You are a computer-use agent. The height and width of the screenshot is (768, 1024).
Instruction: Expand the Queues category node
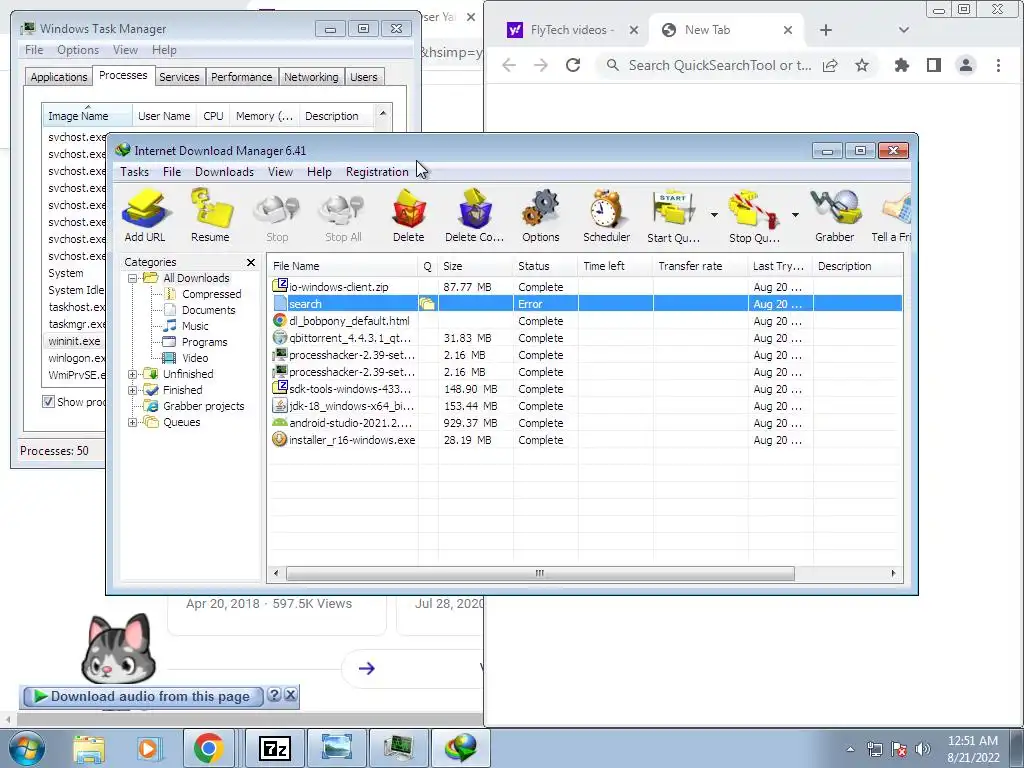[x=133, y=422]
